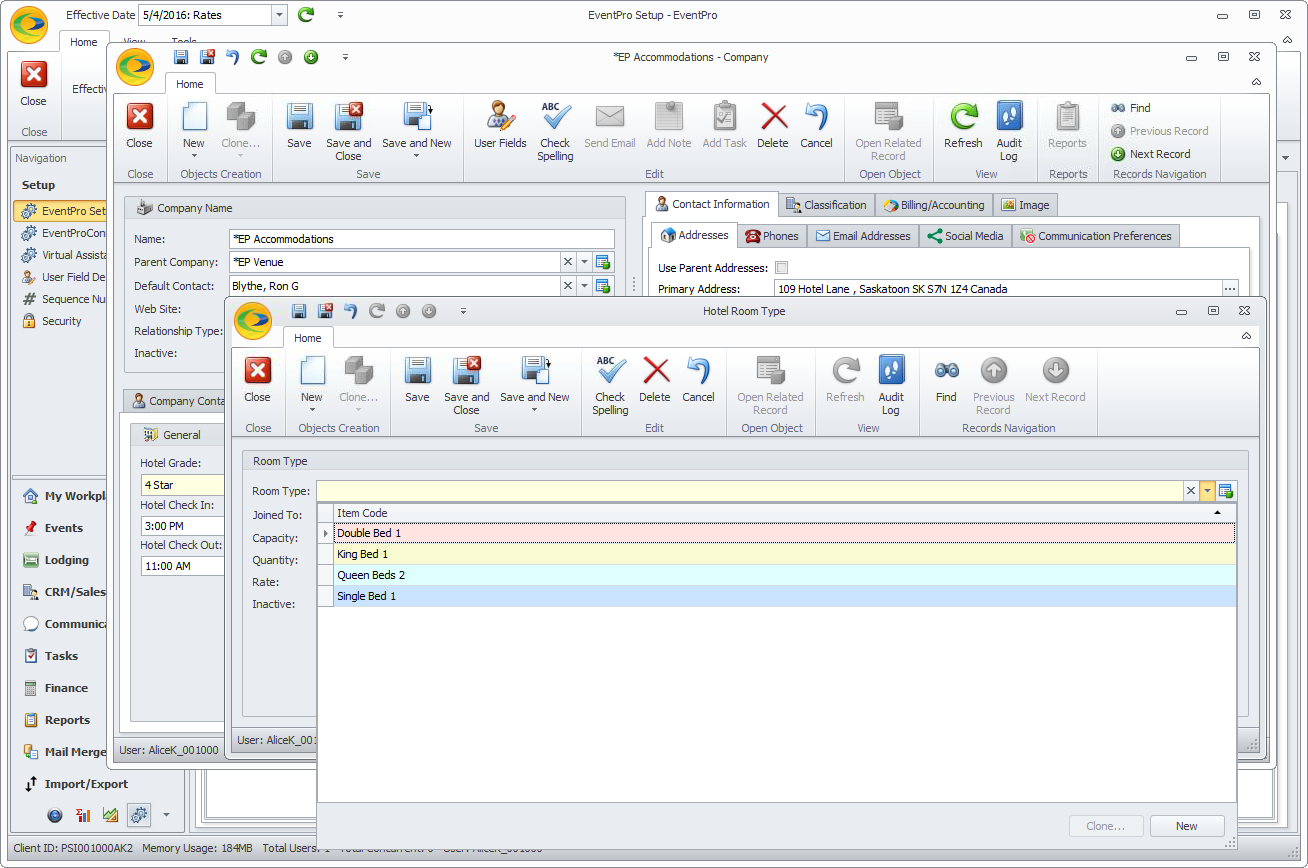Click Delete in Company window ribbon
The width and height of the screenshot is (1308, 868).
point(773,126)
